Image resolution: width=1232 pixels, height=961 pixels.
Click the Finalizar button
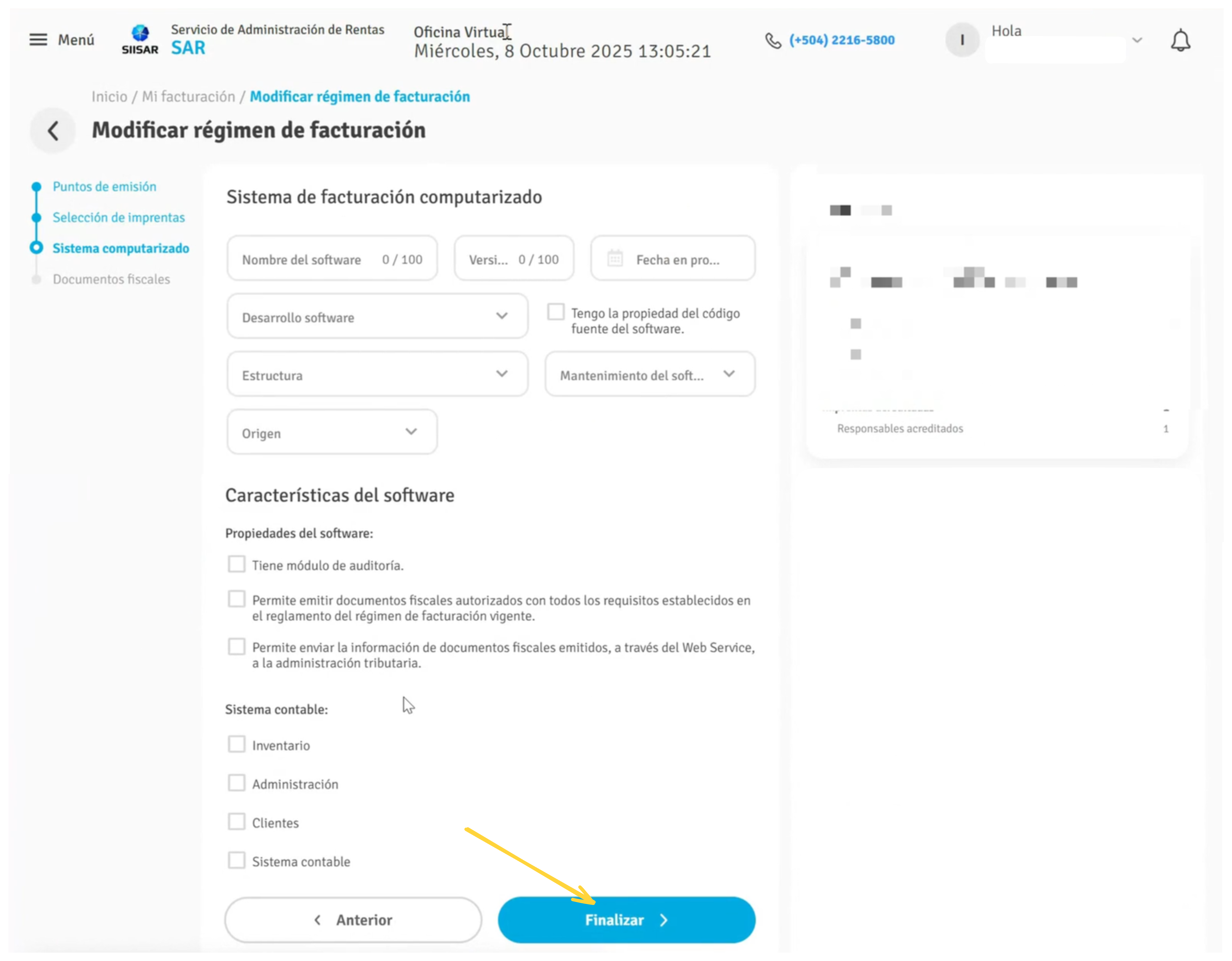click(626, 920)
